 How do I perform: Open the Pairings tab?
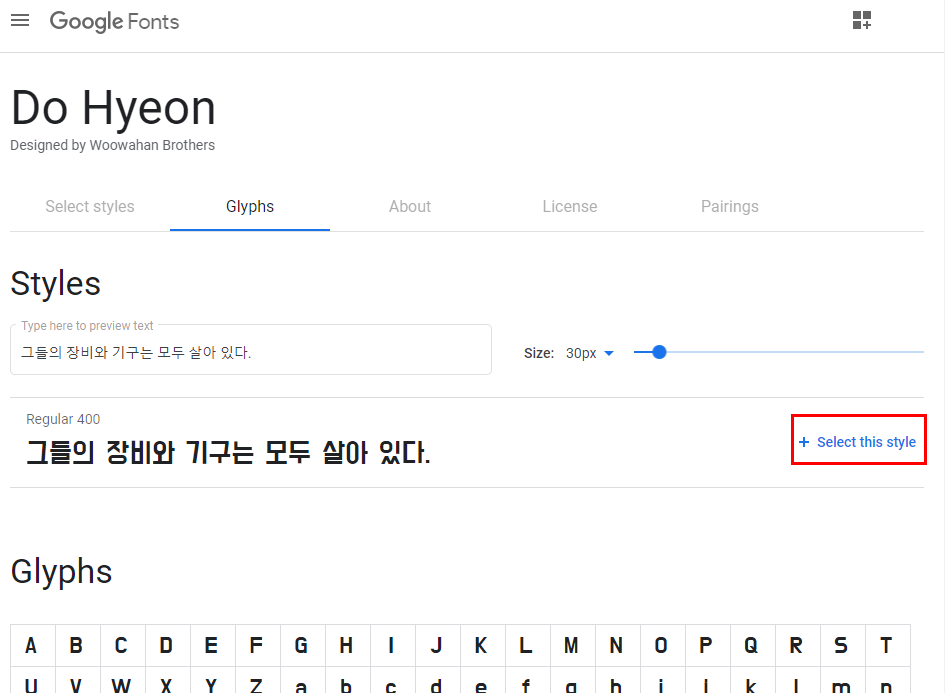tap(730, 207)
